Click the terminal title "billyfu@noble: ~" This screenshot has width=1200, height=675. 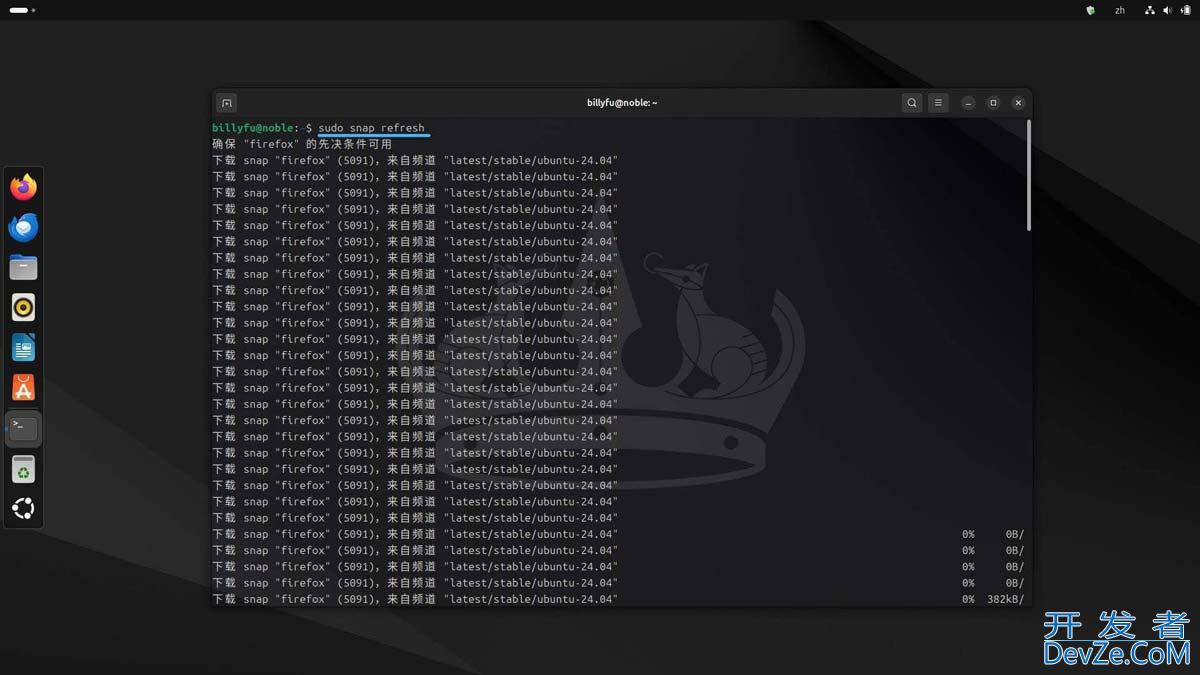pos(622,103)
